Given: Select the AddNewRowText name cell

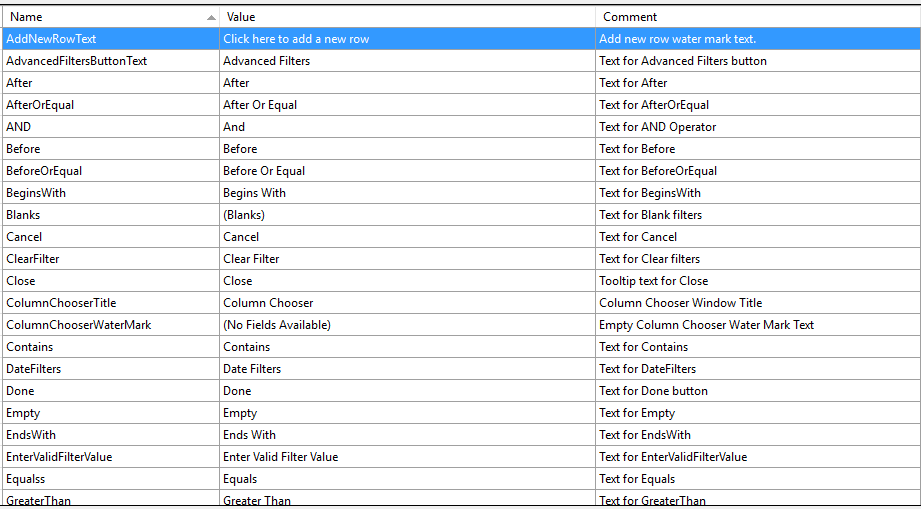Looking at the screenshot, I should click(51, 39).
